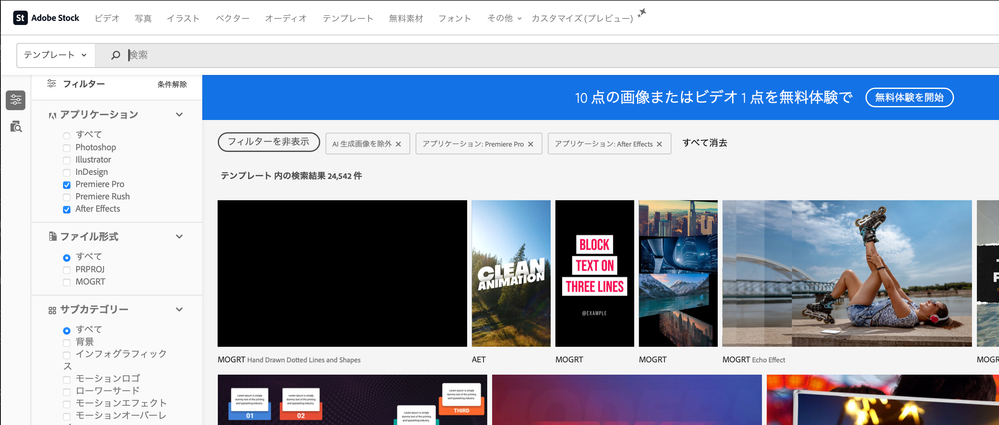Screen dimensions: 999x425
Task: Open the フォント navigation tab
Action: pyautogui.click(x=455, y=18)
